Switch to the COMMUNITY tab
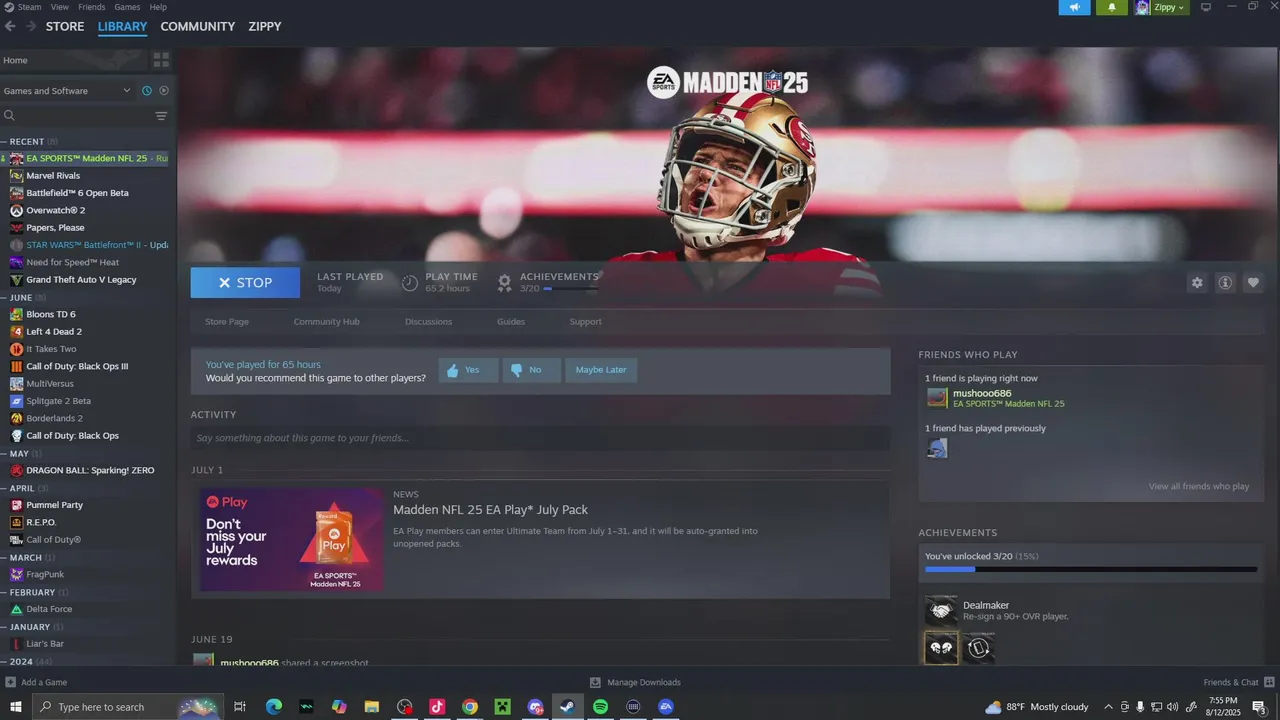Screen dimensions: 1280x720 click(198, 27)
